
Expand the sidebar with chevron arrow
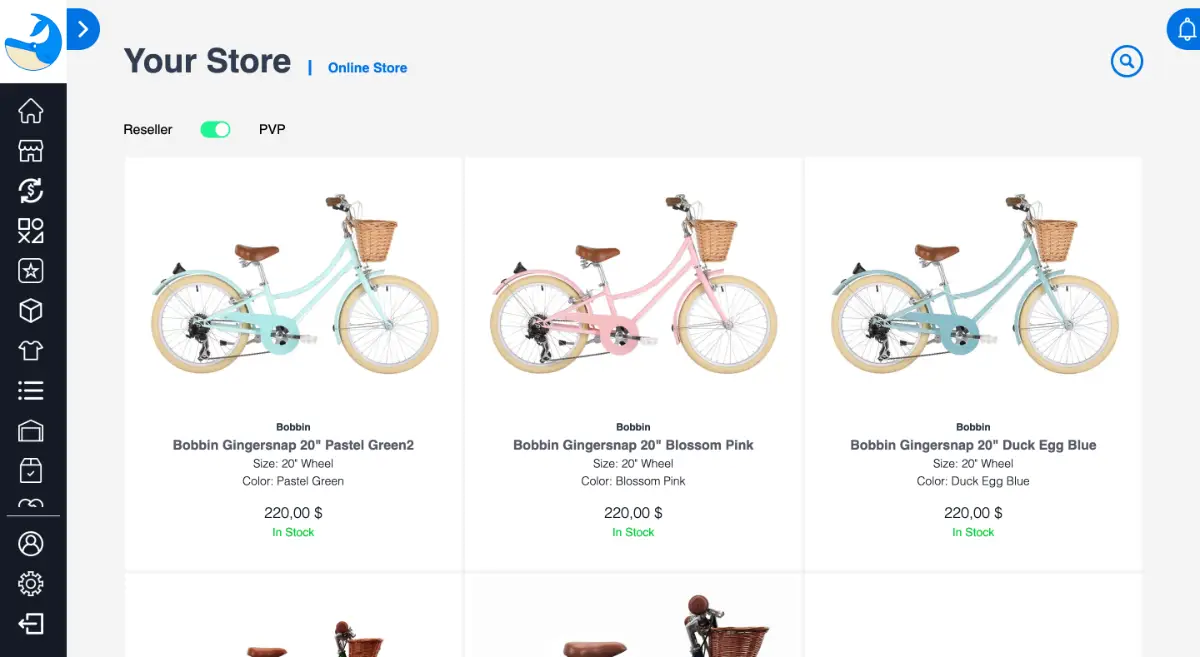83,30
